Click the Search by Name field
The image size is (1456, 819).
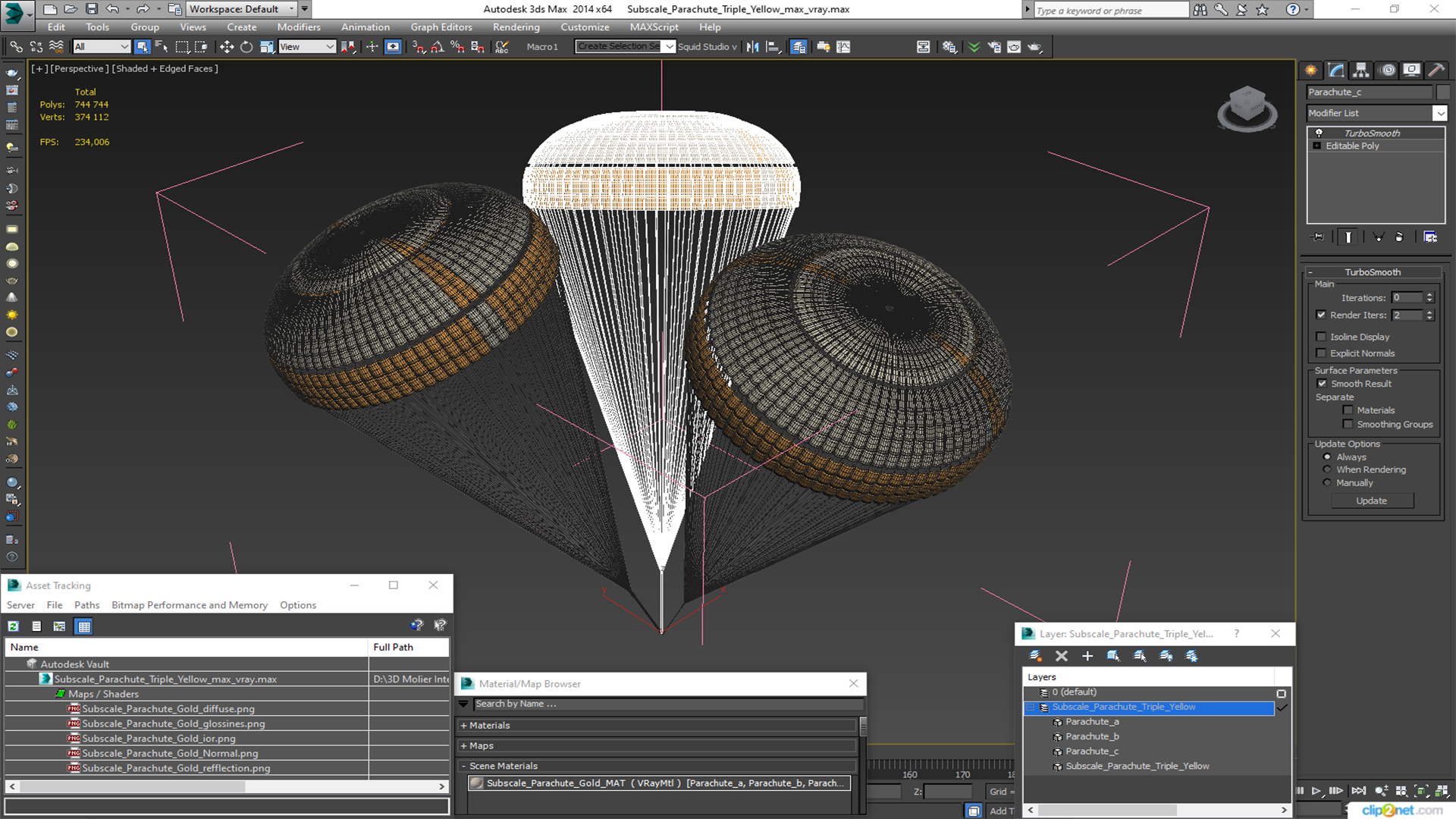667,704
